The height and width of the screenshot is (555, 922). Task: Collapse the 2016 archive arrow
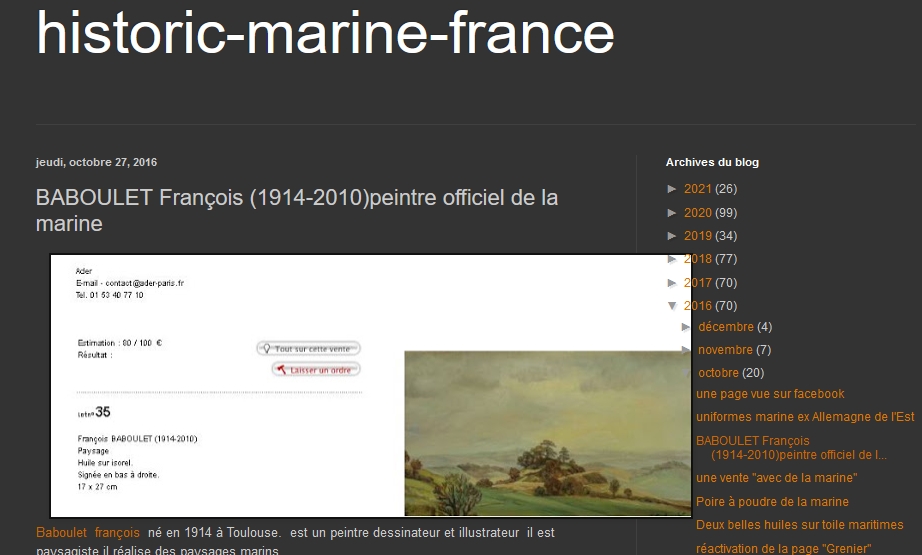[x=672, y=306]
